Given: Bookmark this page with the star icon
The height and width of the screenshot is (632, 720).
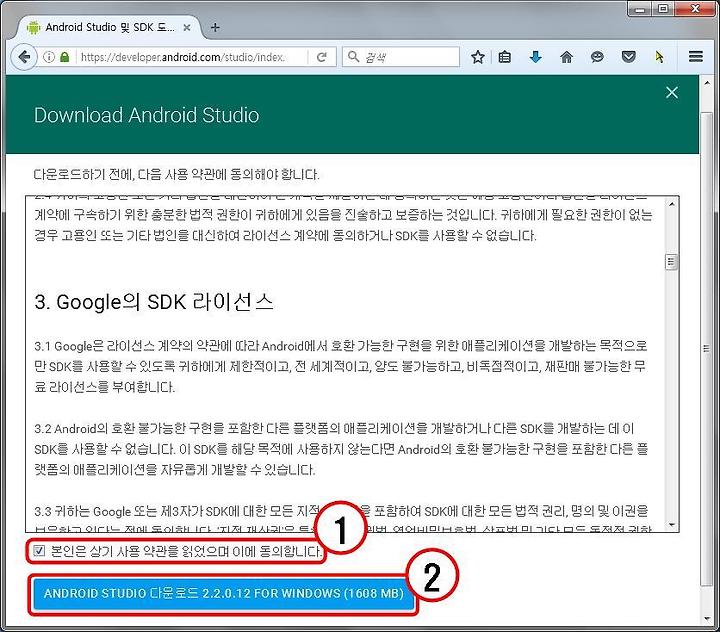Looking at the screenshot, I should [478, 57].
